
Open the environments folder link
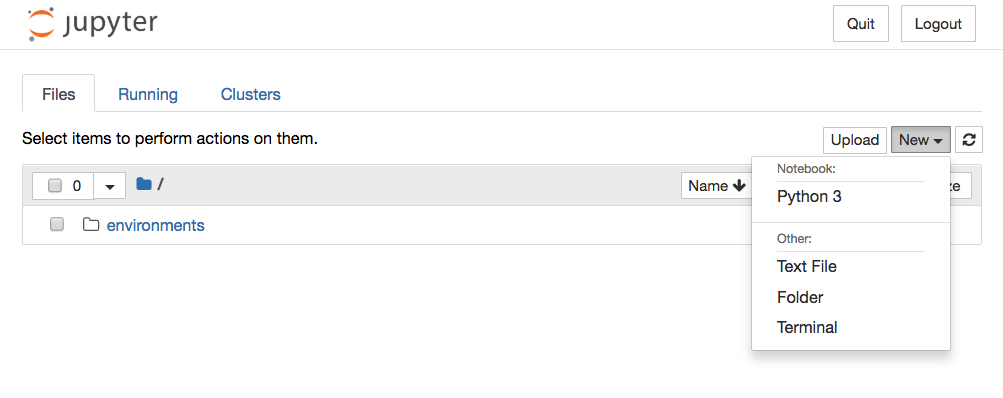(155, 225)
